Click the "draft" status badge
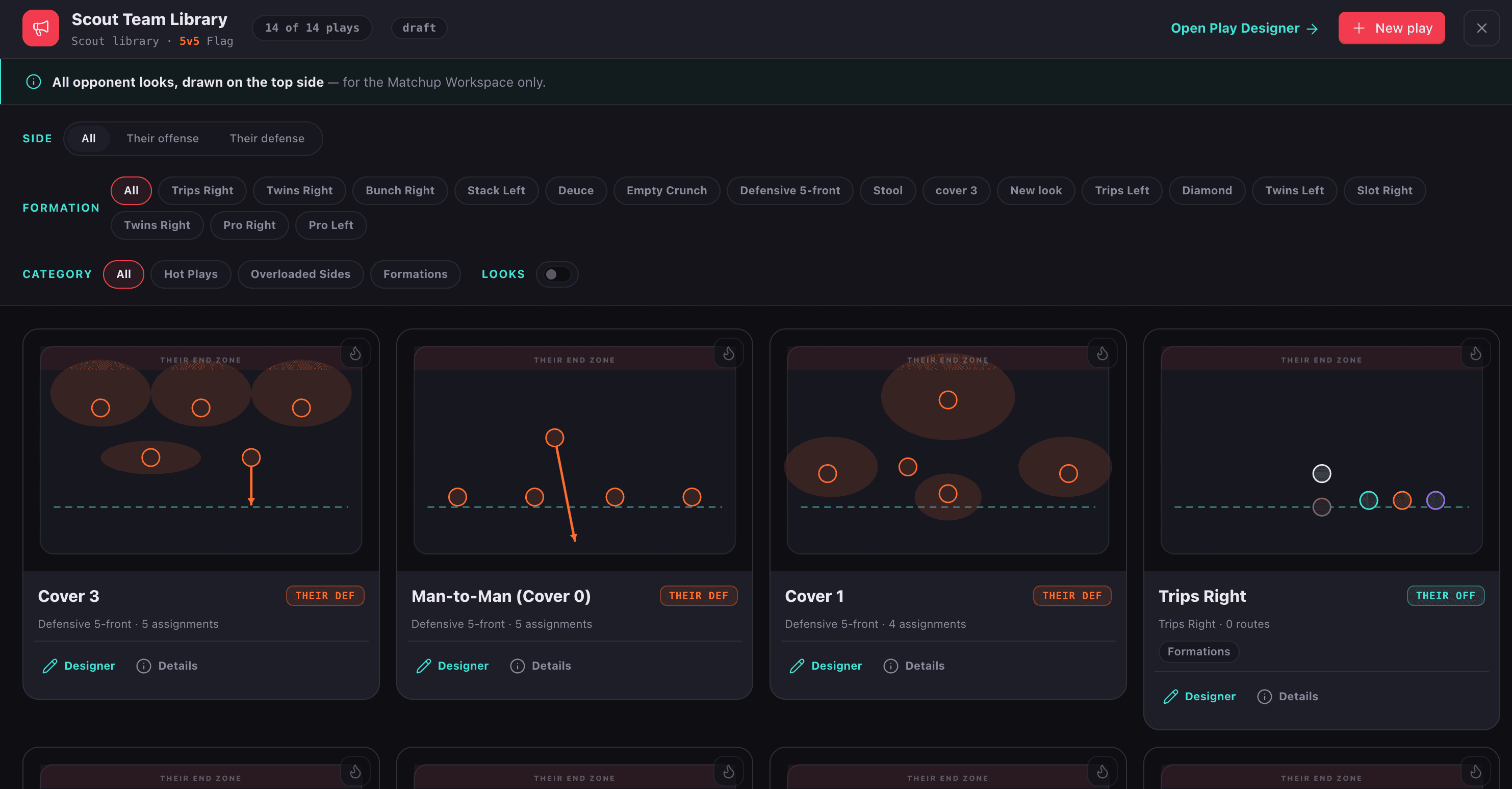The image size is (1512, 789). click(419, 28)
